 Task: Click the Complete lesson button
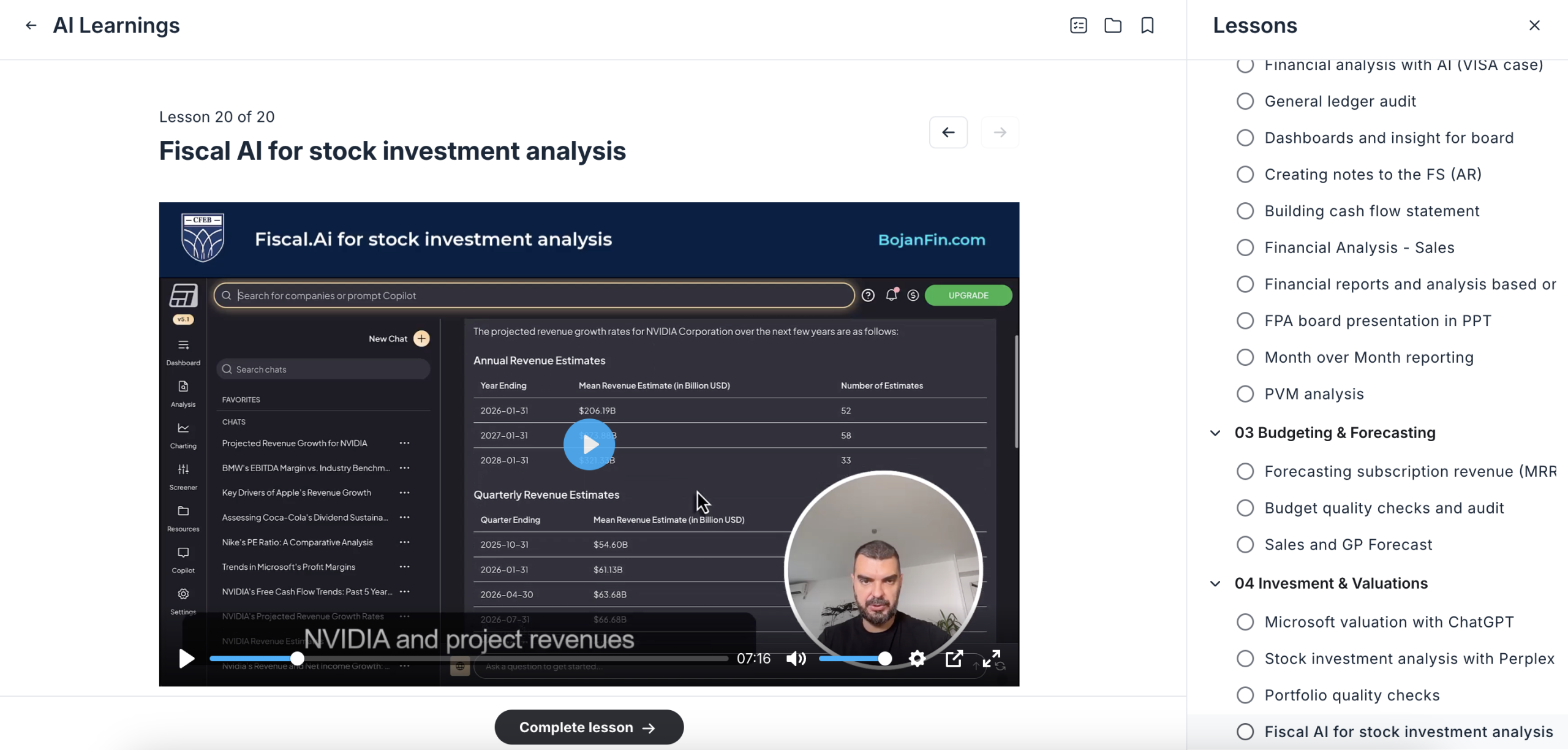[589, 727]
